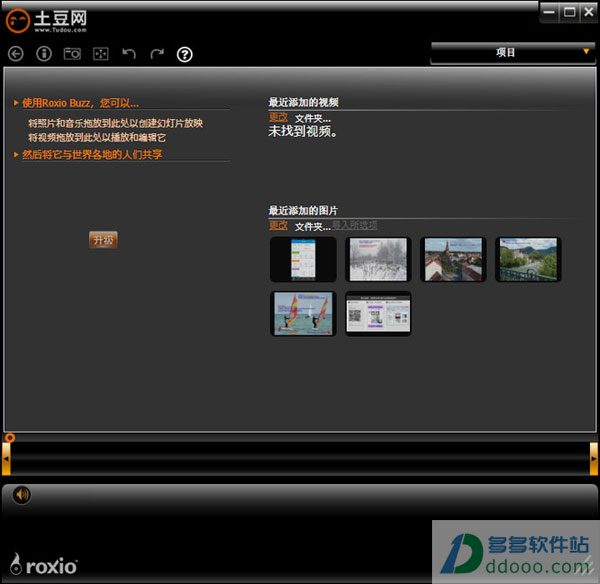This screenshot has height=584, width=600.
Task: Expand the 然后将它与世界各地的人们共享 section
Action: pyautogui.click(x=88, y=154)
